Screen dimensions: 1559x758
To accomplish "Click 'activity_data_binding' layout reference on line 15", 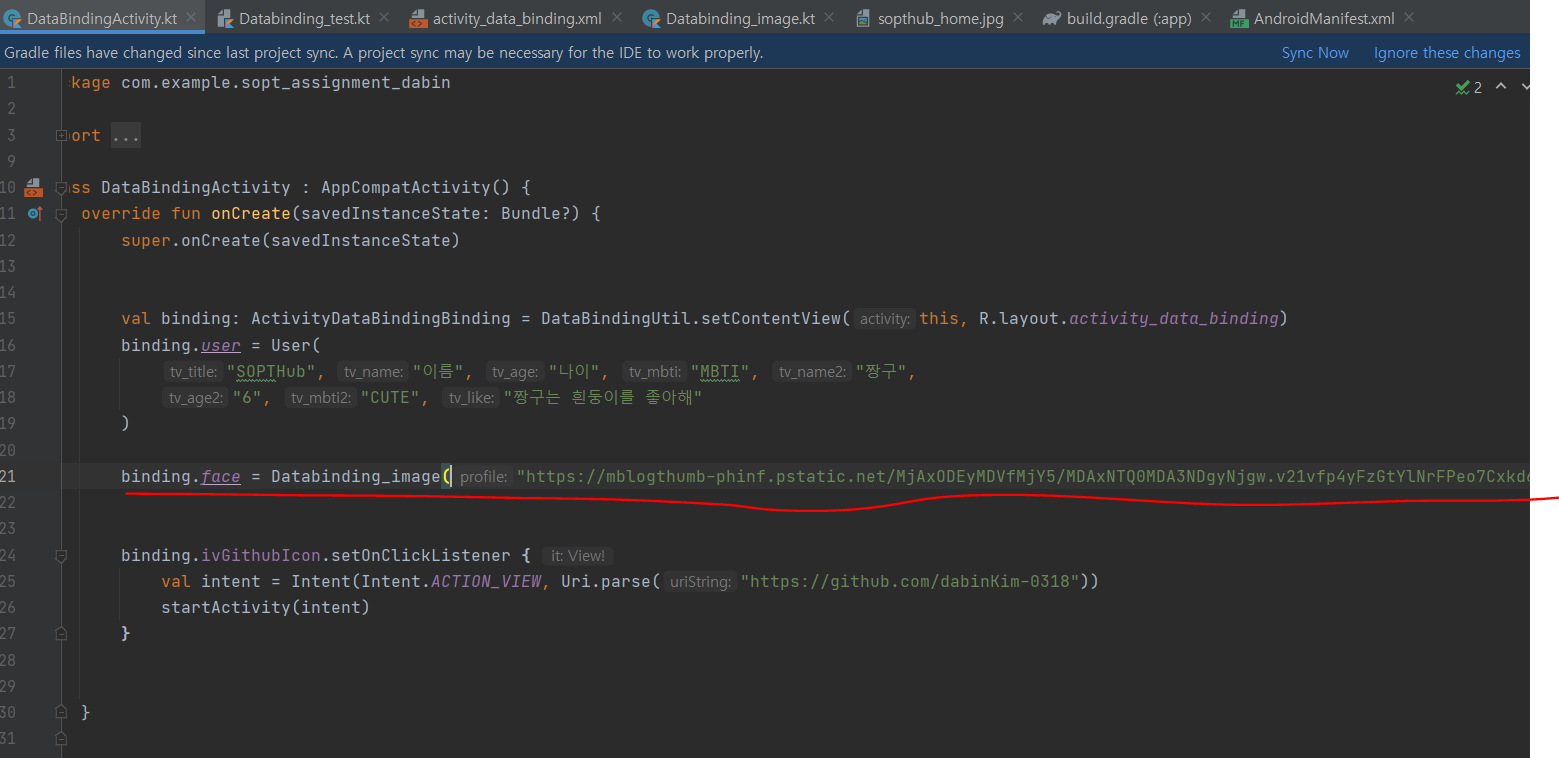I will pyautogui.click(x=1173, y=319).
